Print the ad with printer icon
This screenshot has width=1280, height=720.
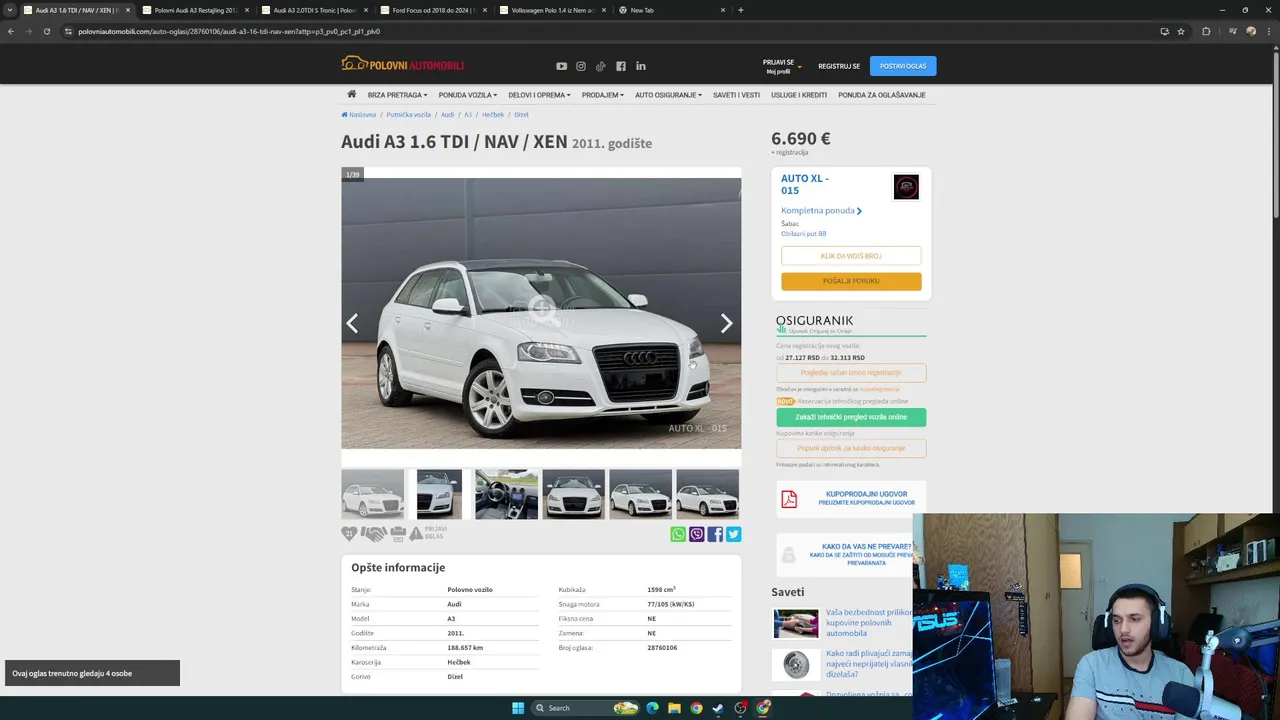tap(398, 534)
